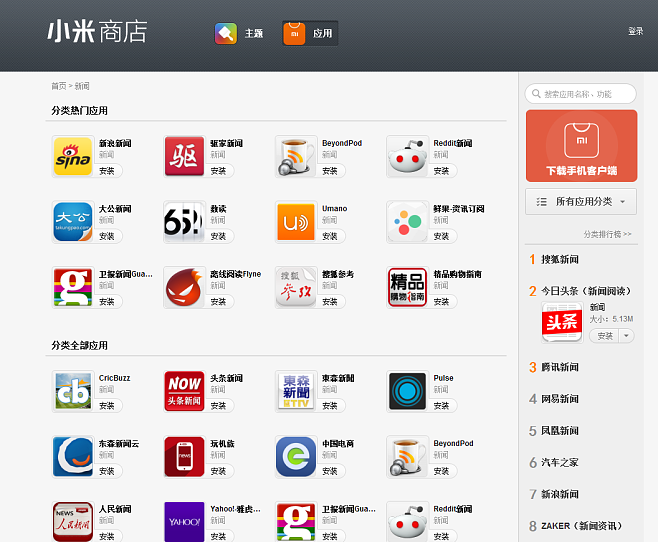Open the 鲜果-资讯订阅 app title
Viewport: 658px width, 542px height.
[x=459, y=208]
